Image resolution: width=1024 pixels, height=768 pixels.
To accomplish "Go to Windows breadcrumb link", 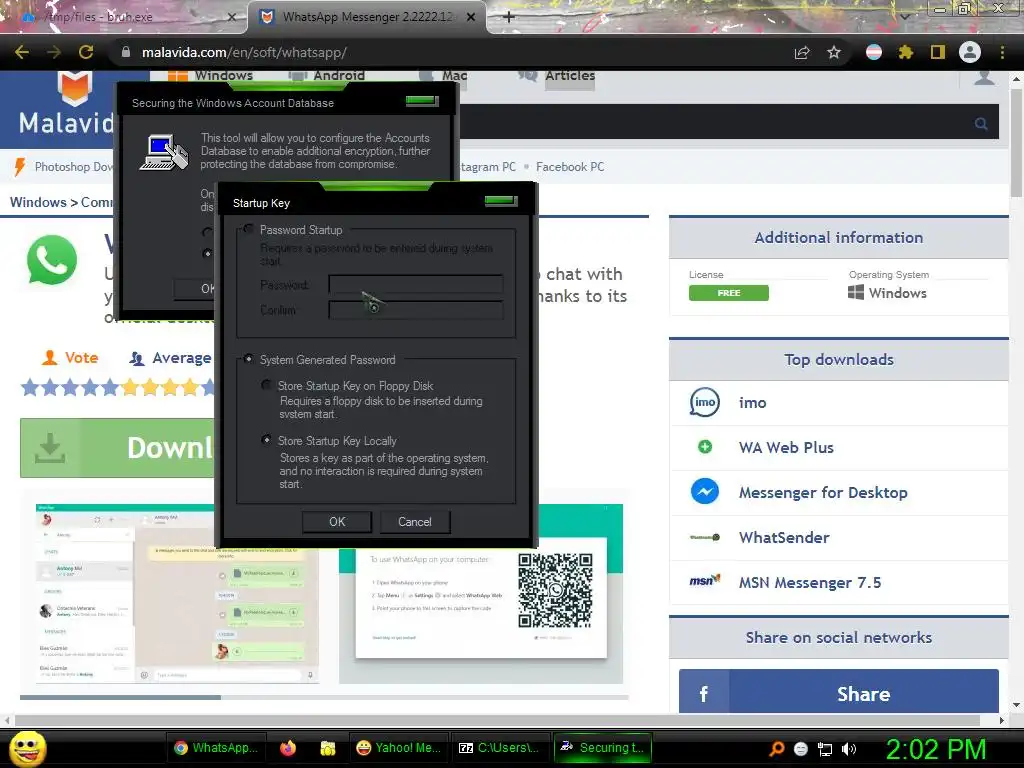I will 38,202.
